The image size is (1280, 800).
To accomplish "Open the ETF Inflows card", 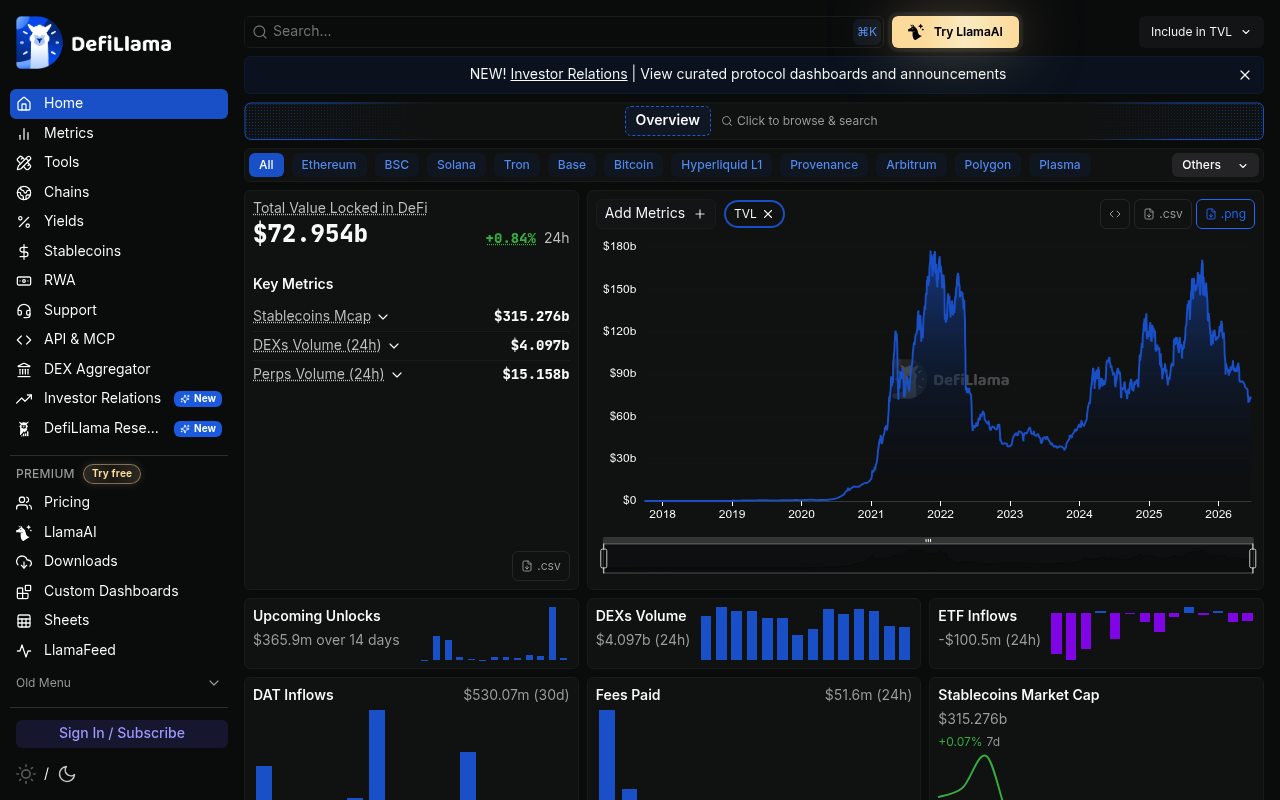I will [x=1096, y=634].
